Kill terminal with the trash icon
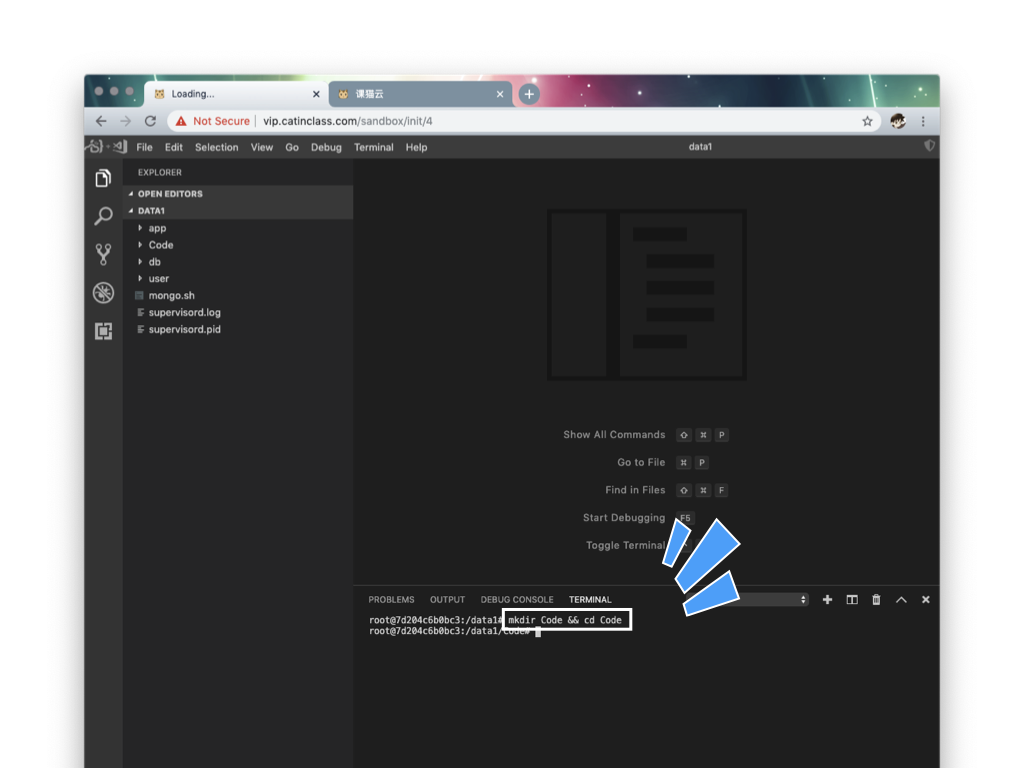The height and width of the screenshot is (768, 1024). tap(877, 600)
